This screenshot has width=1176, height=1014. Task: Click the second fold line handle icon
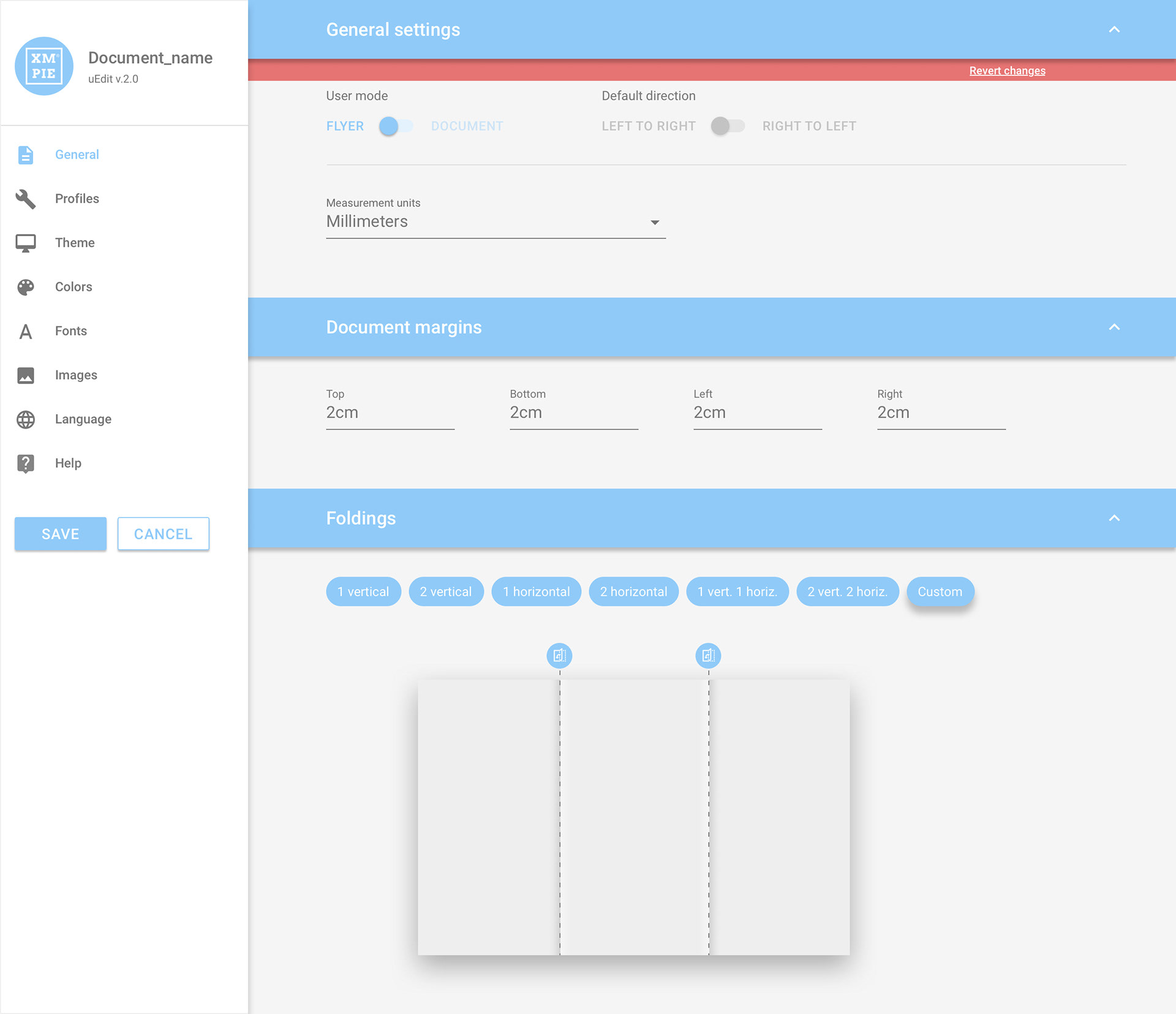coord(709,656)
